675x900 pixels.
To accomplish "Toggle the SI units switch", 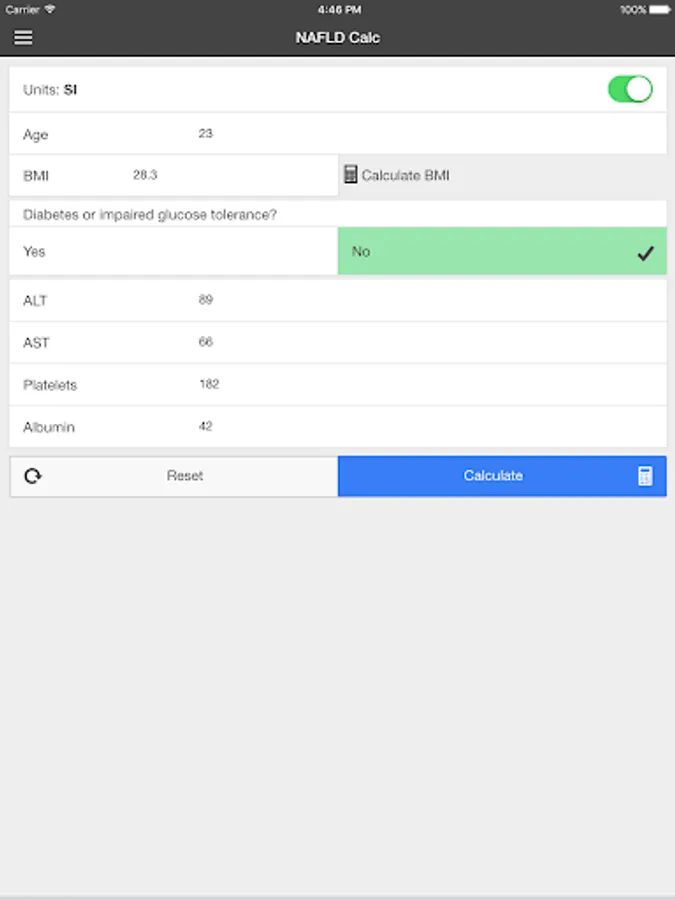I will coord(630,90).
